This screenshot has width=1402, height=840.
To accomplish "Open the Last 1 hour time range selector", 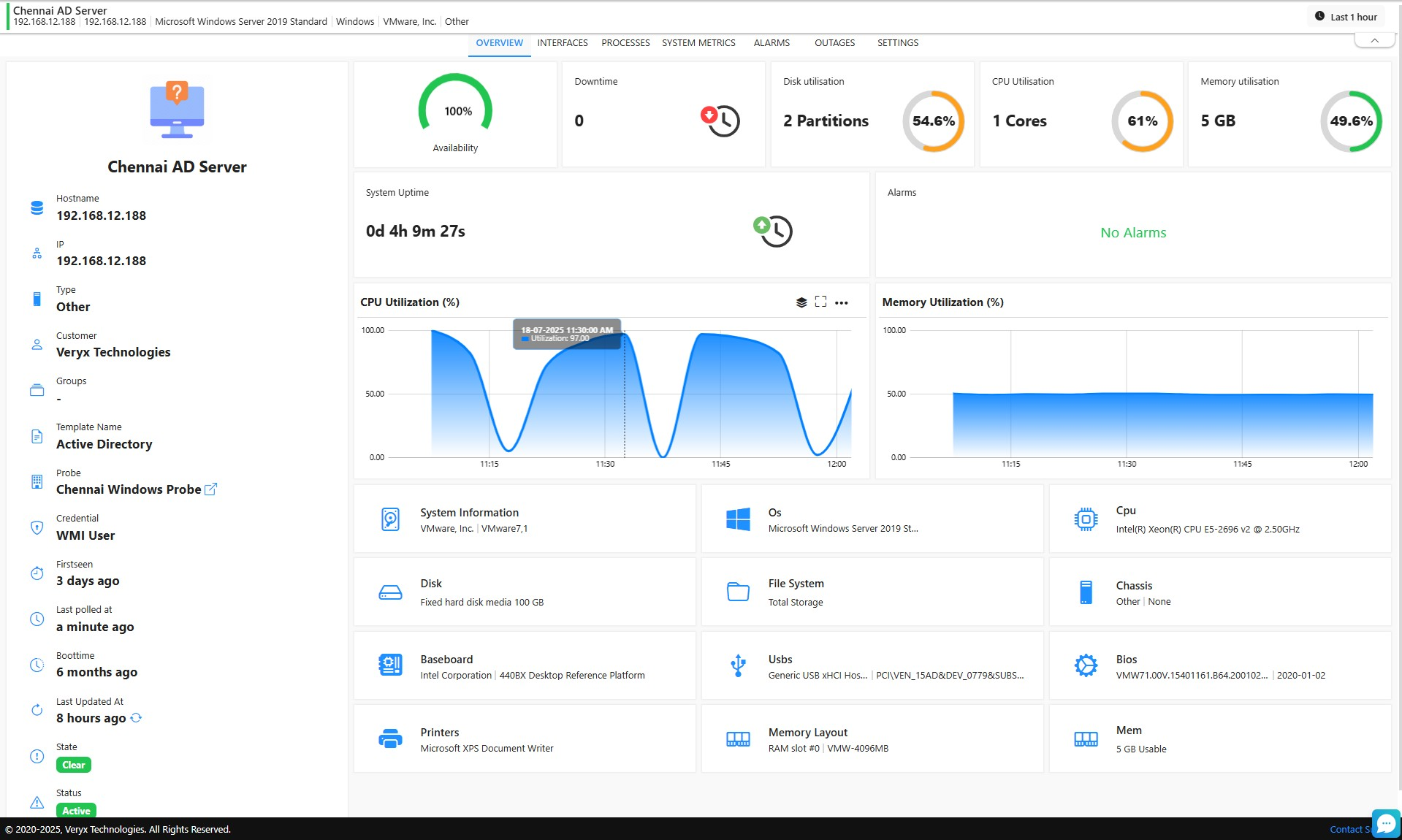I will pyautogui.click(x=1346, y=17).
